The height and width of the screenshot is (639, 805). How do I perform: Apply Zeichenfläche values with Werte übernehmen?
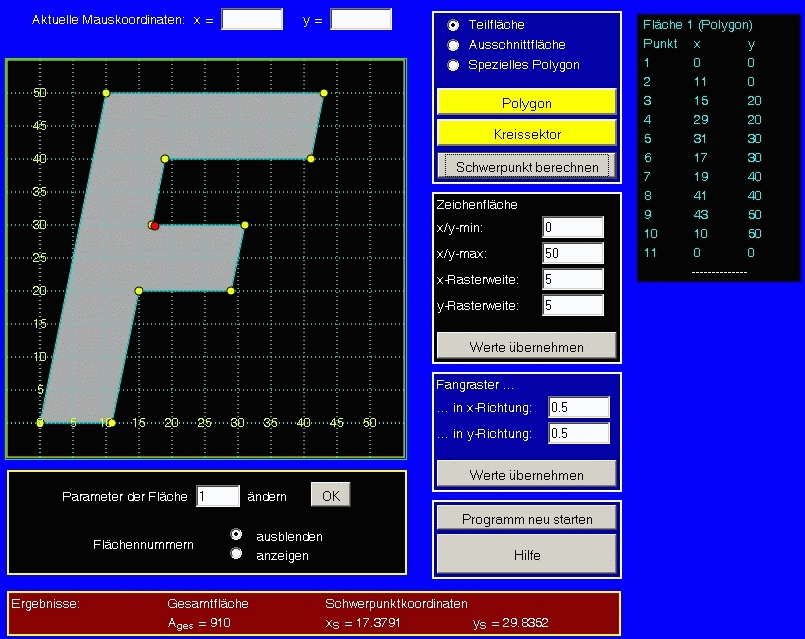527,346
